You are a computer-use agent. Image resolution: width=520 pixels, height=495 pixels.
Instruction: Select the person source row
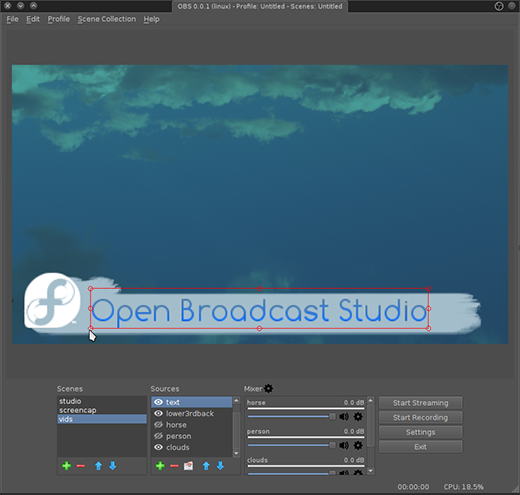coord(192,436)
